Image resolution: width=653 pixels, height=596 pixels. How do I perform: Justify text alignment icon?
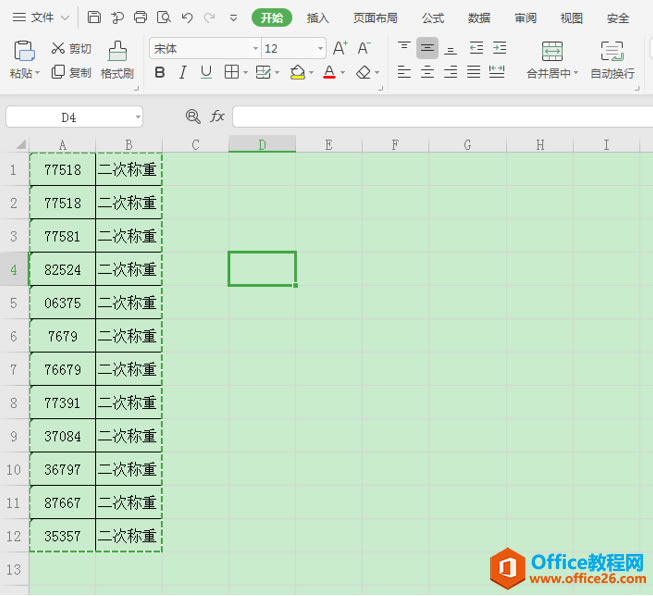point(474,72)
